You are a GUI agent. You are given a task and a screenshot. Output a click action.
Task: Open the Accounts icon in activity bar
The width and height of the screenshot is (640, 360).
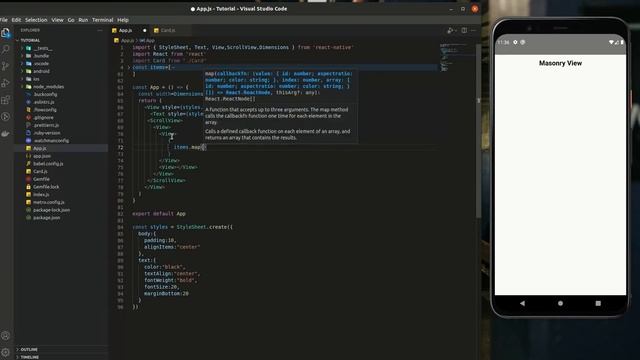coord(6,336)
